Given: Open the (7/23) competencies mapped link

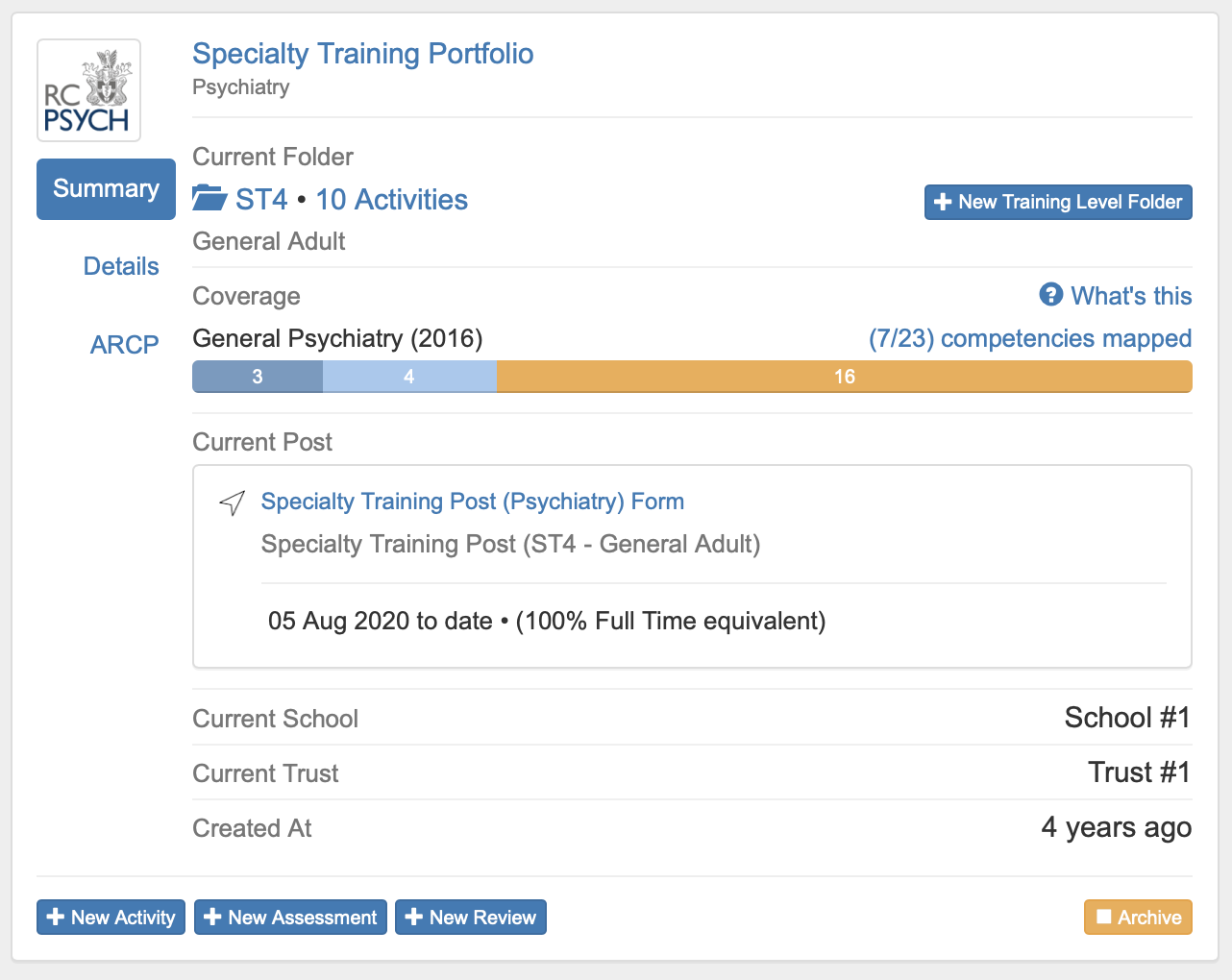Looking at the screenshot, I should pyautogui.click(x=1029, y=338).
